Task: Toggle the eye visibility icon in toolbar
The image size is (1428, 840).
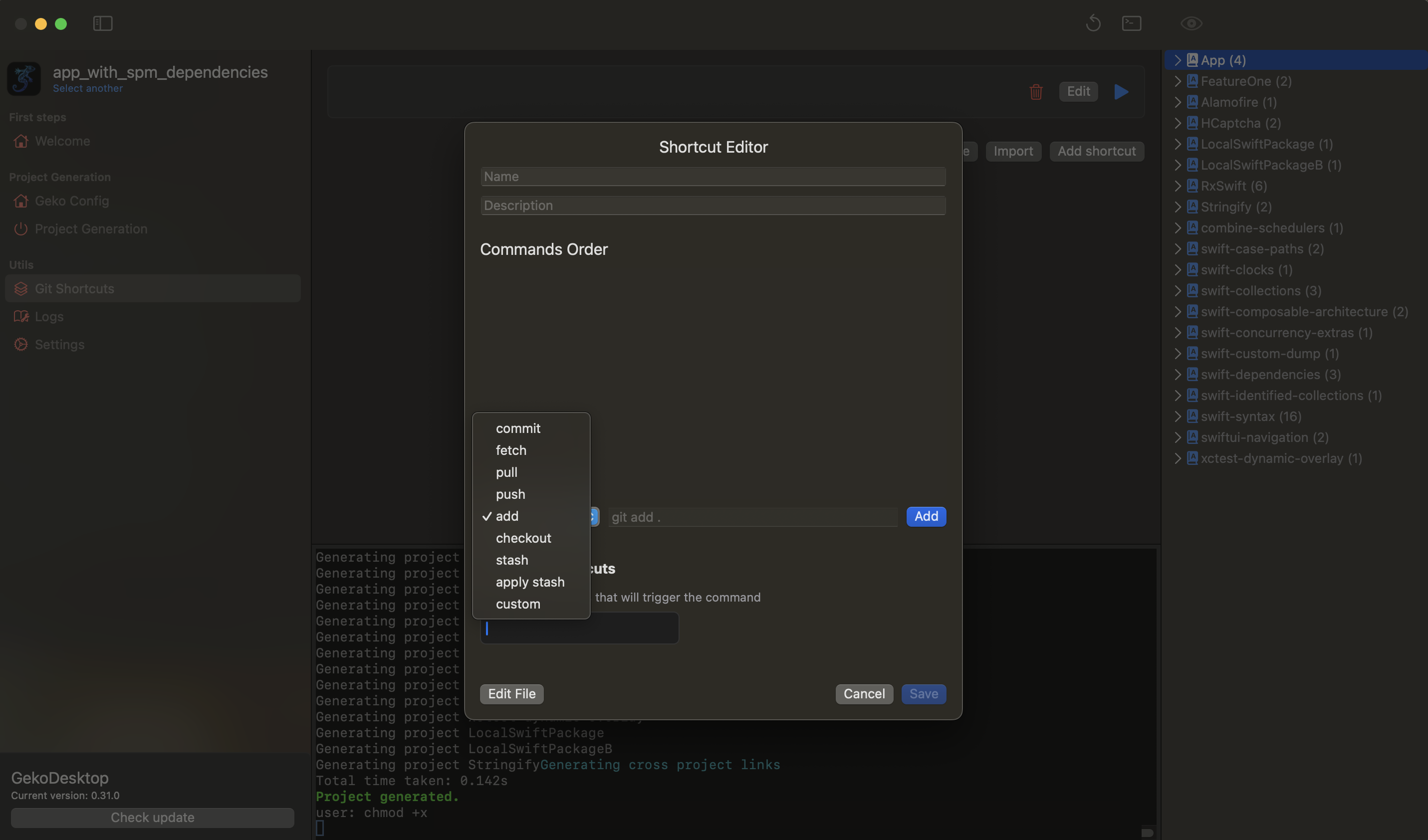Action: [x=1191, y=23]
